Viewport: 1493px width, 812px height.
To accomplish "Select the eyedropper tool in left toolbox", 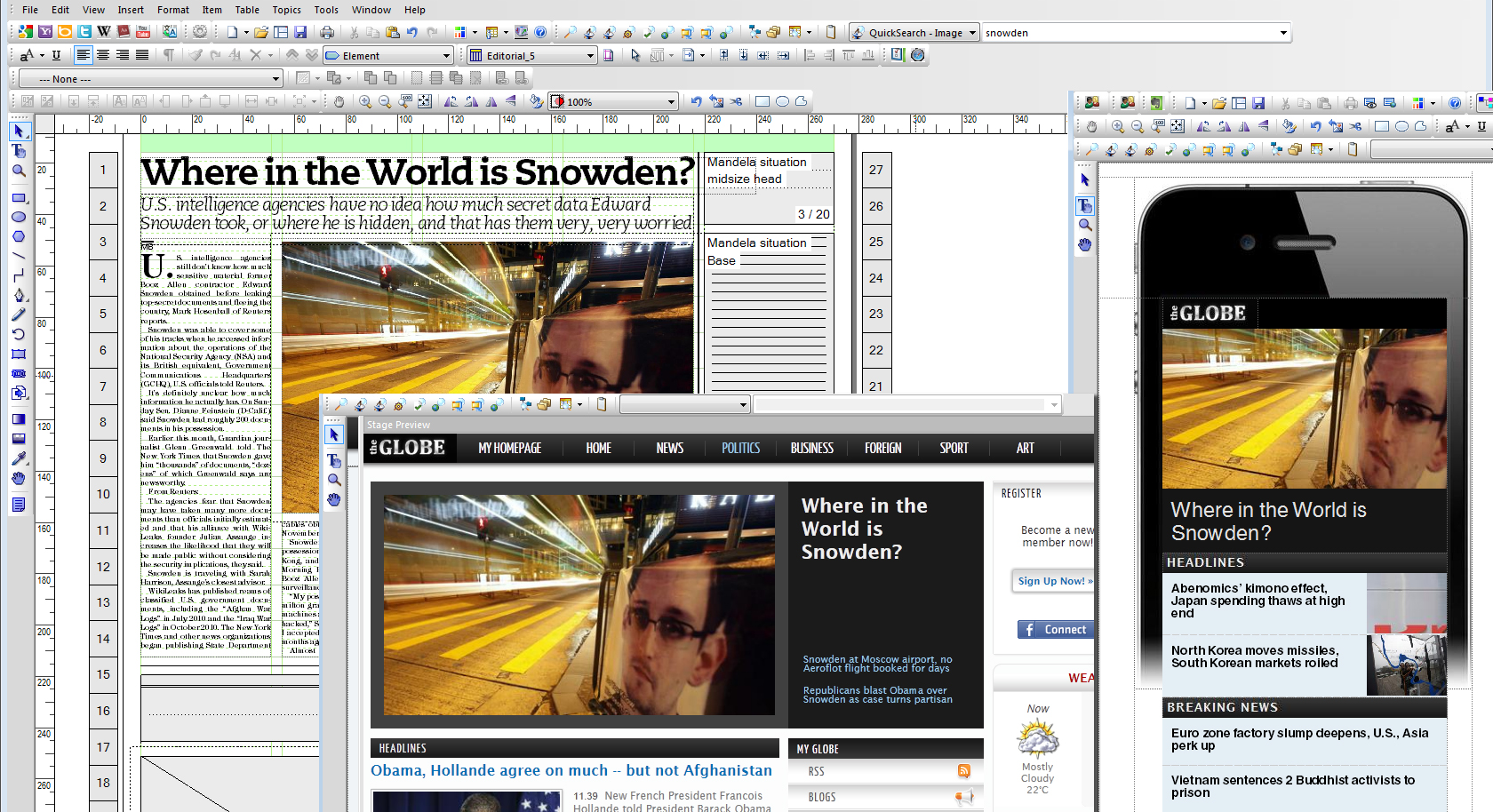I will coord(19,458).
